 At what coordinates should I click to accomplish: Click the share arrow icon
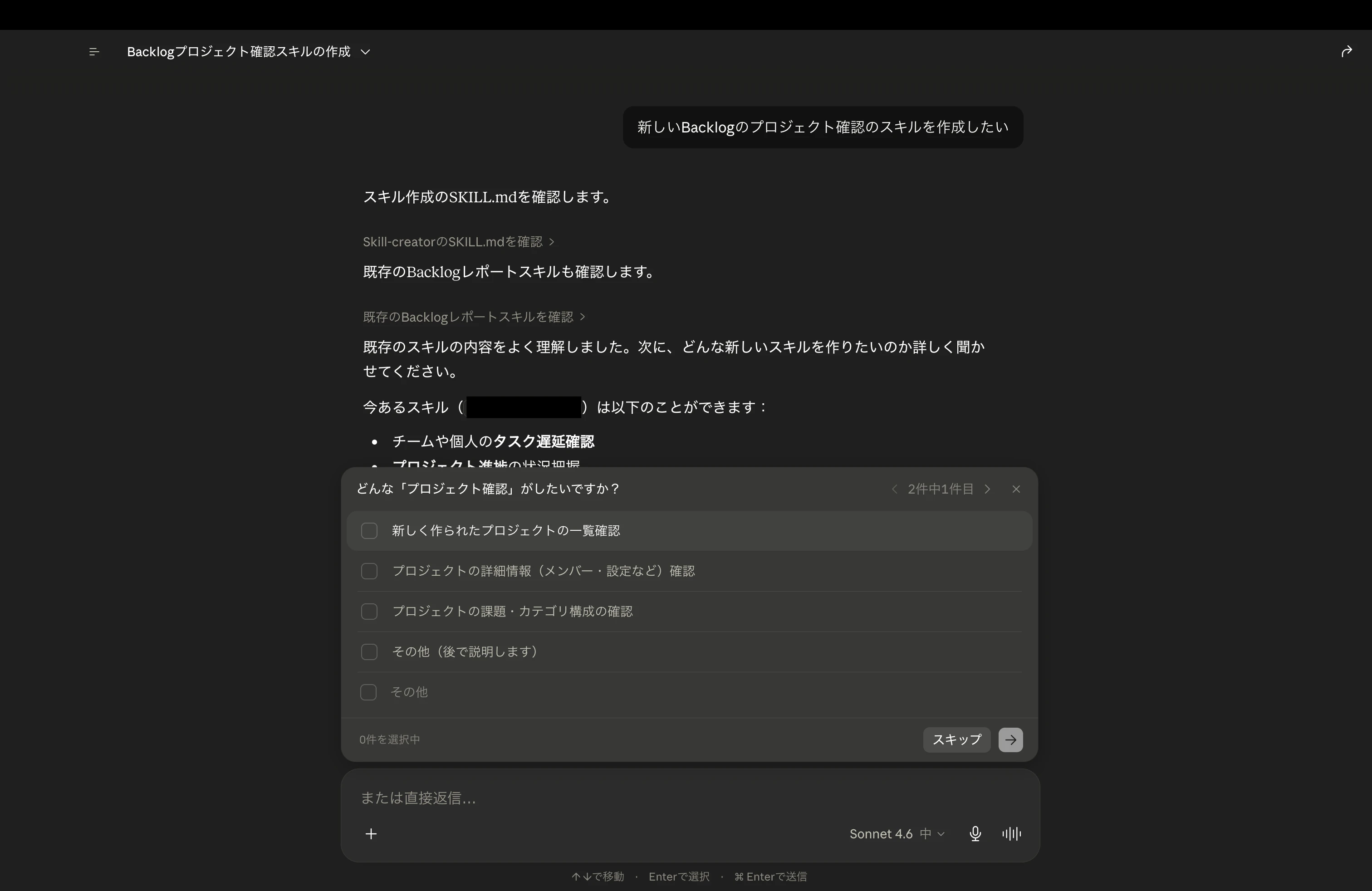1347,52
